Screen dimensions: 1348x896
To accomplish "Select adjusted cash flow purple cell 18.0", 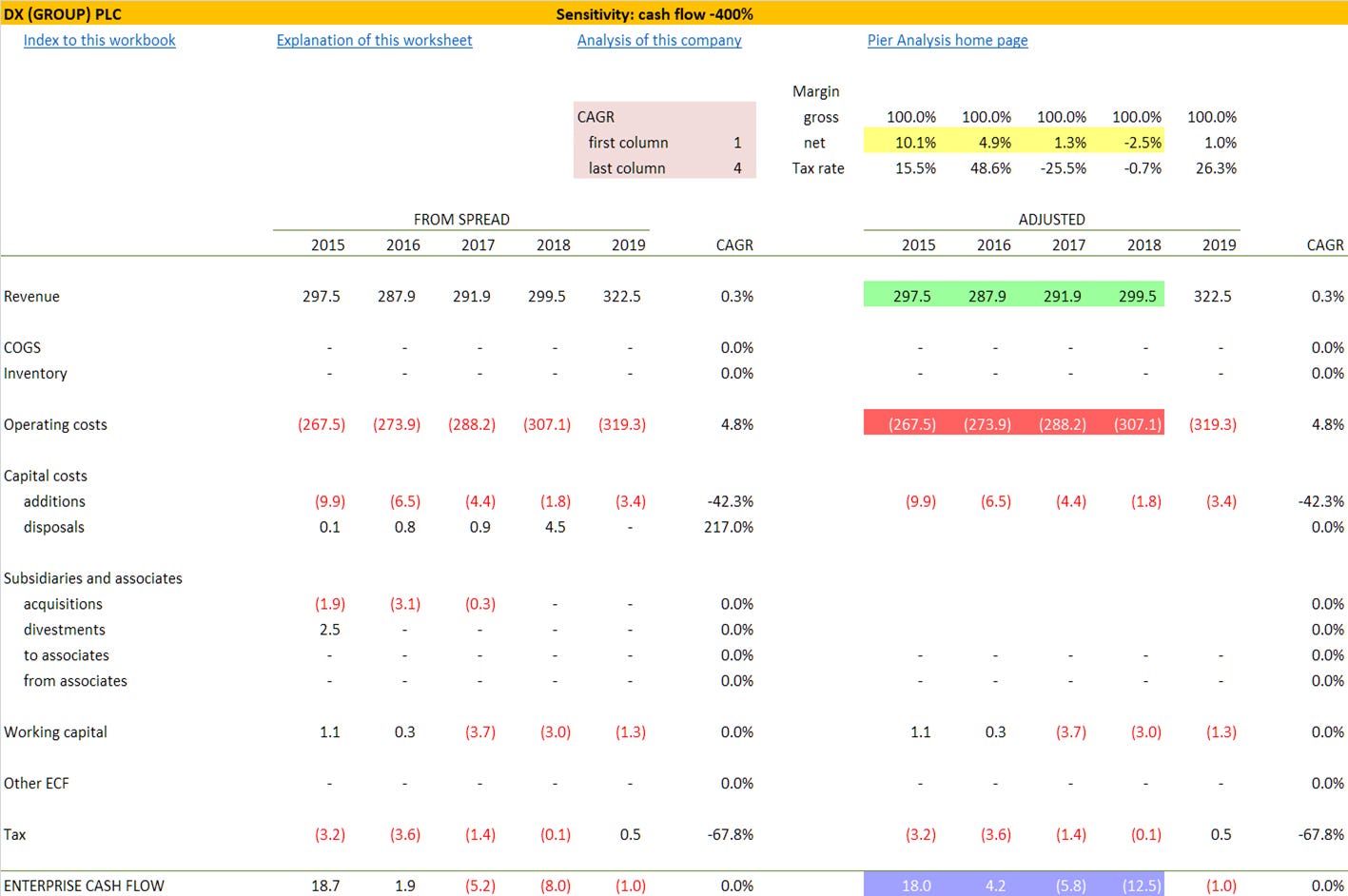I will click(x=915, y=886).
